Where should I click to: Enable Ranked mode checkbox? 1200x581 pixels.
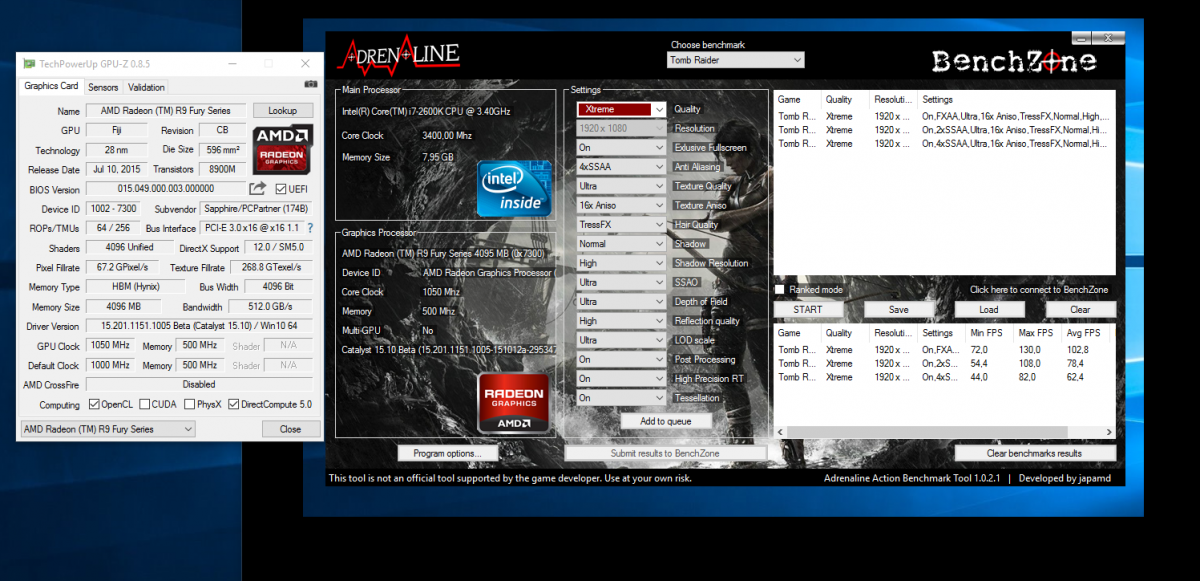pyautogui.click(x=780, y=290)
